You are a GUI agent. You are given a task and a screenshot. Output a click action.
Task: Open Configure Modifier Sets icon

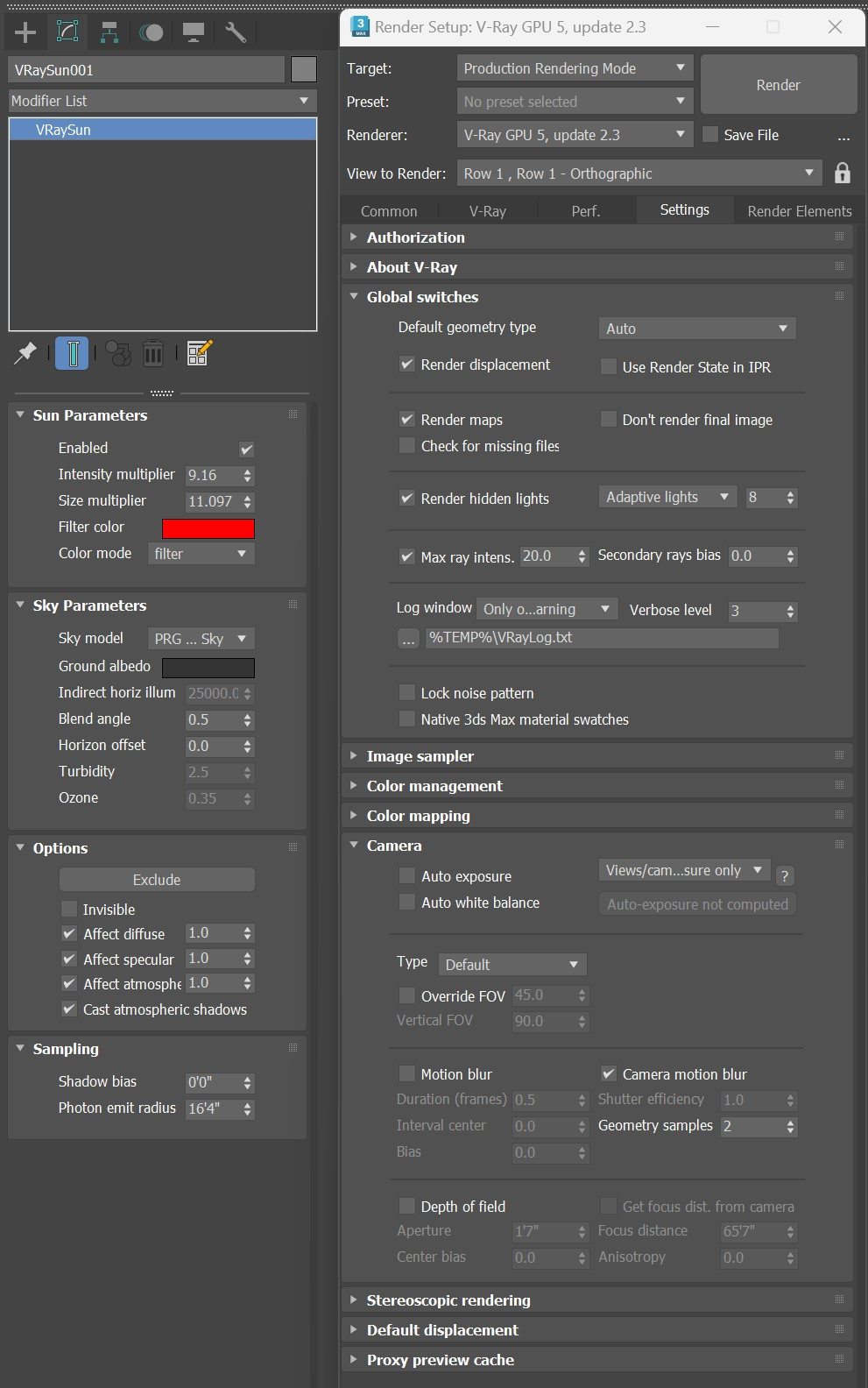[x=199, y=353]
